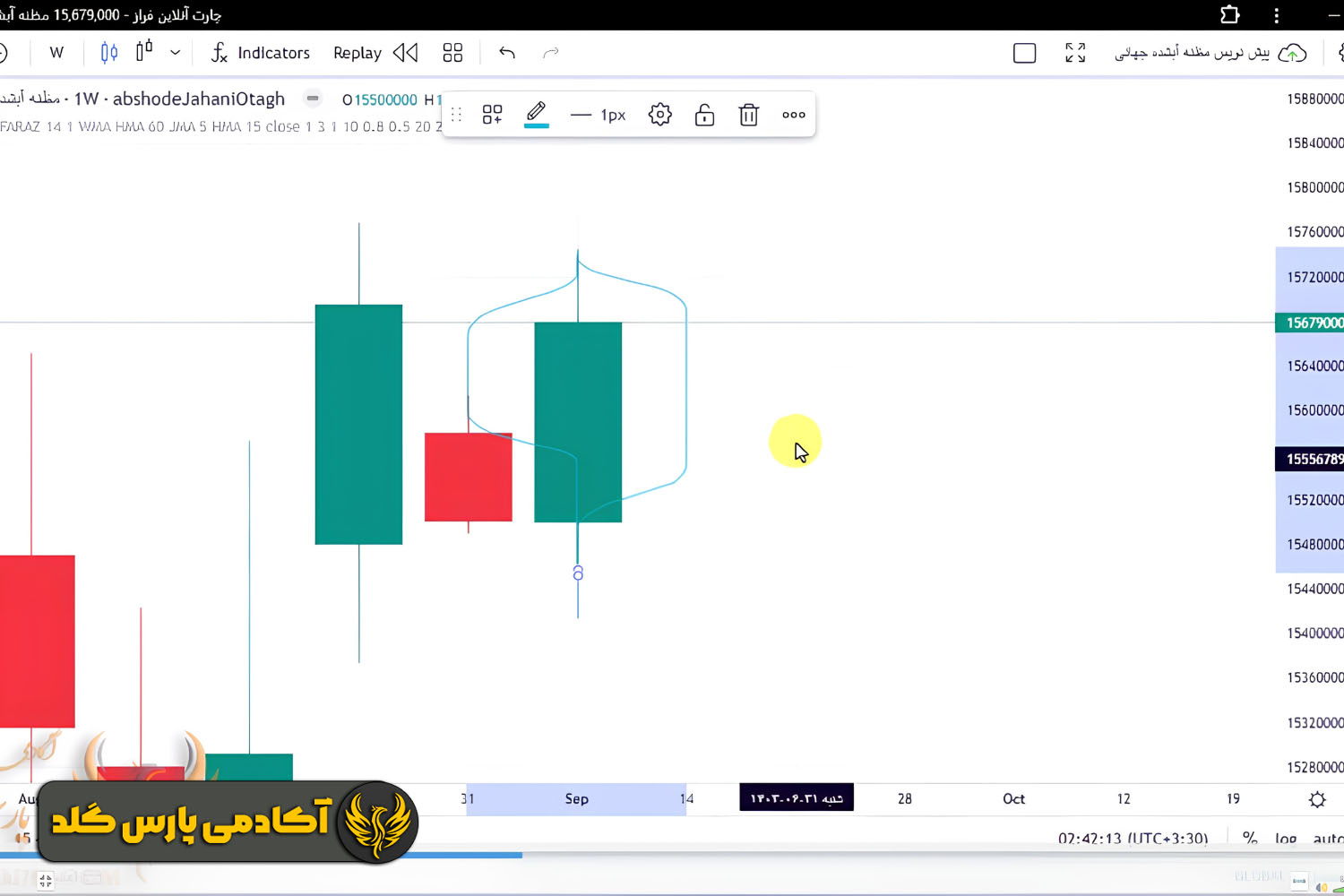Image resolution: width=1344 pixels, height=896 pixels.
Task: Open more options in drawing toolbar
Action: pos(794,115)
